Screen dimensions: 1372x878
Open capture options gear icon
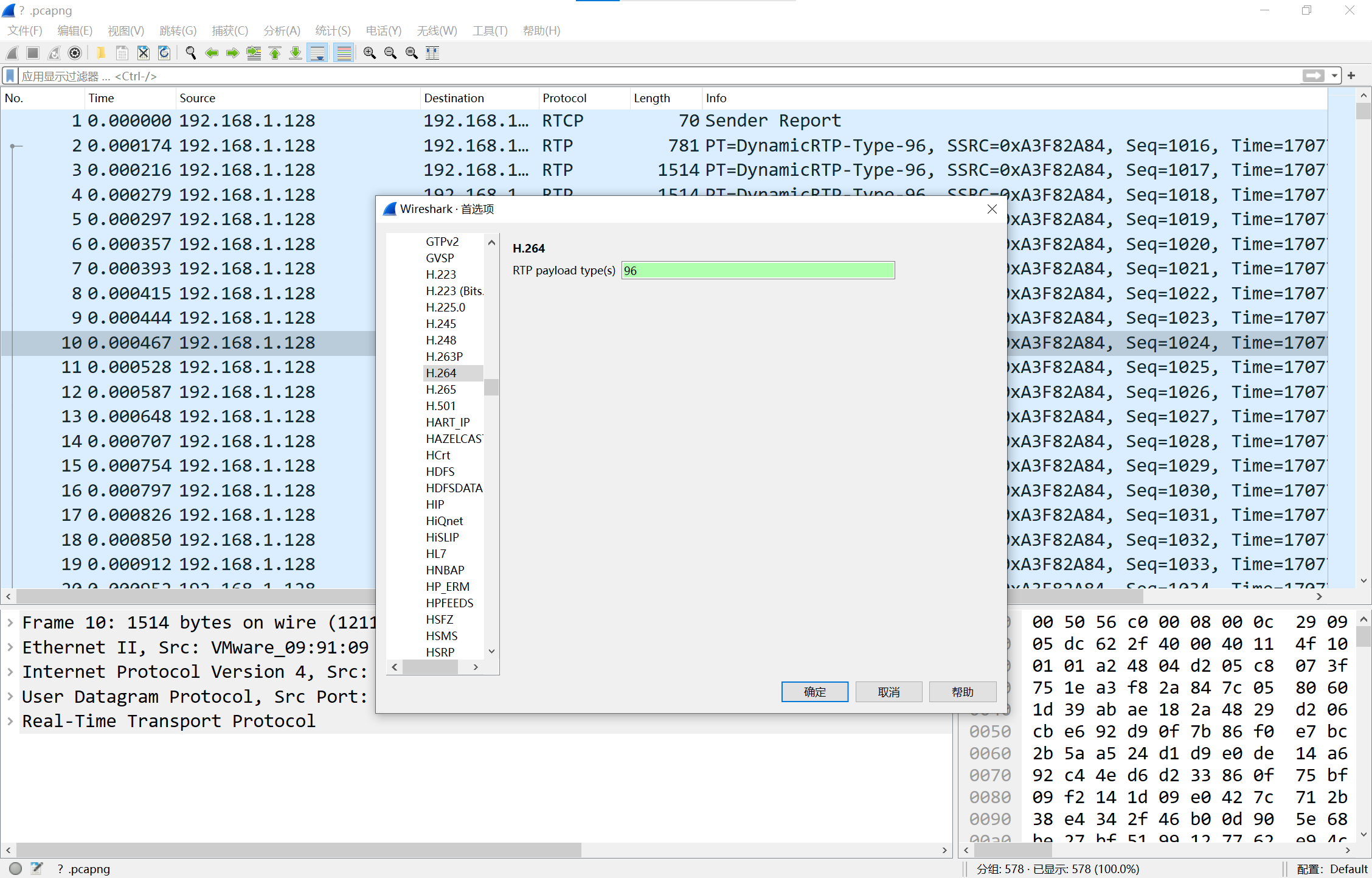75,53
